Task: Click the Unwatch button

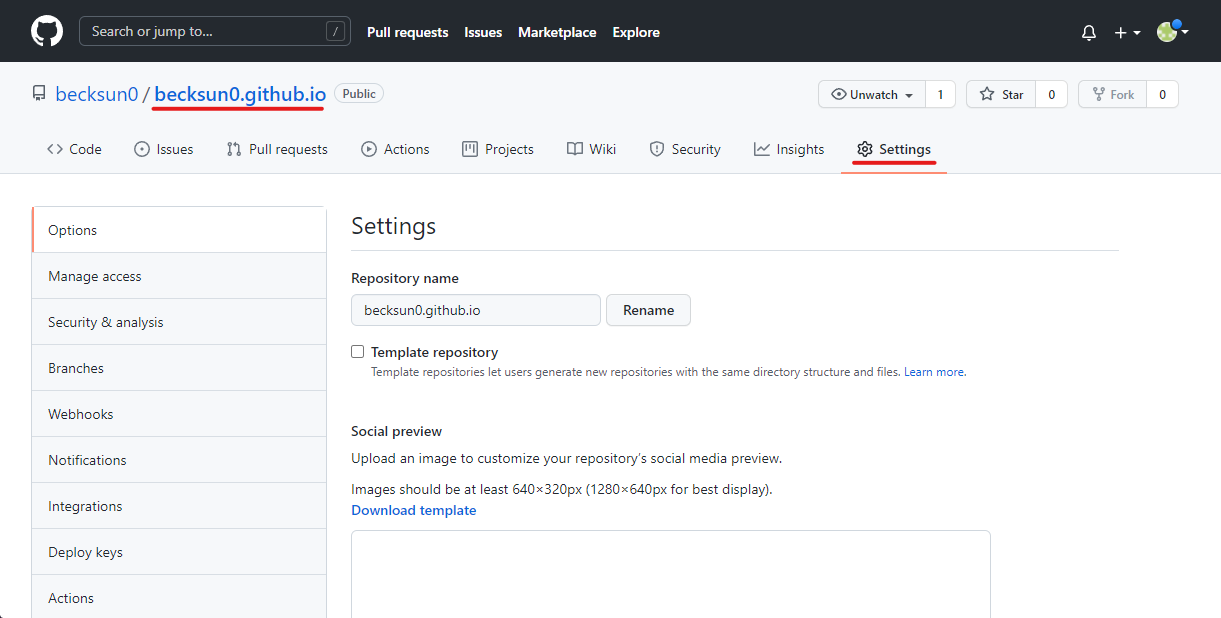Action: click(872, 94)
